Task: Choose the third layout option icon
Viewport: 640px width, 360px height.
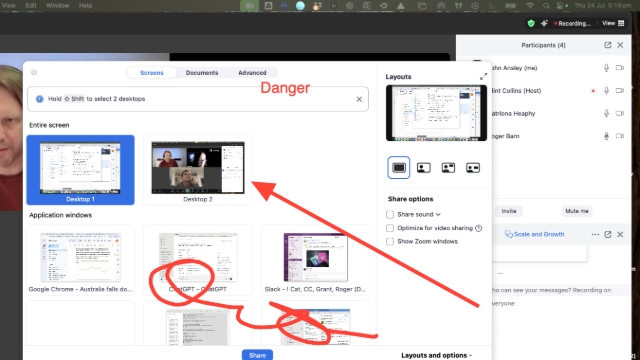Action: (x=448, y=167)
